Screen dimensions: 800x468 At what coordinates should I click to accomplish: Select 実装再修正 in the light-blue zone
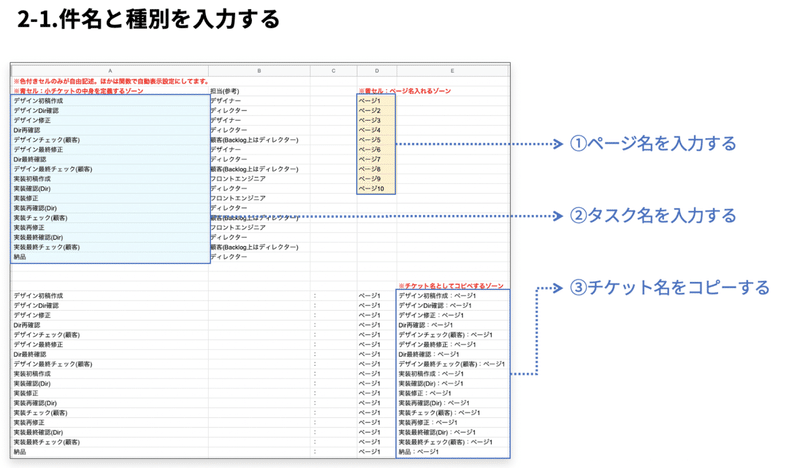coord(110,228)
